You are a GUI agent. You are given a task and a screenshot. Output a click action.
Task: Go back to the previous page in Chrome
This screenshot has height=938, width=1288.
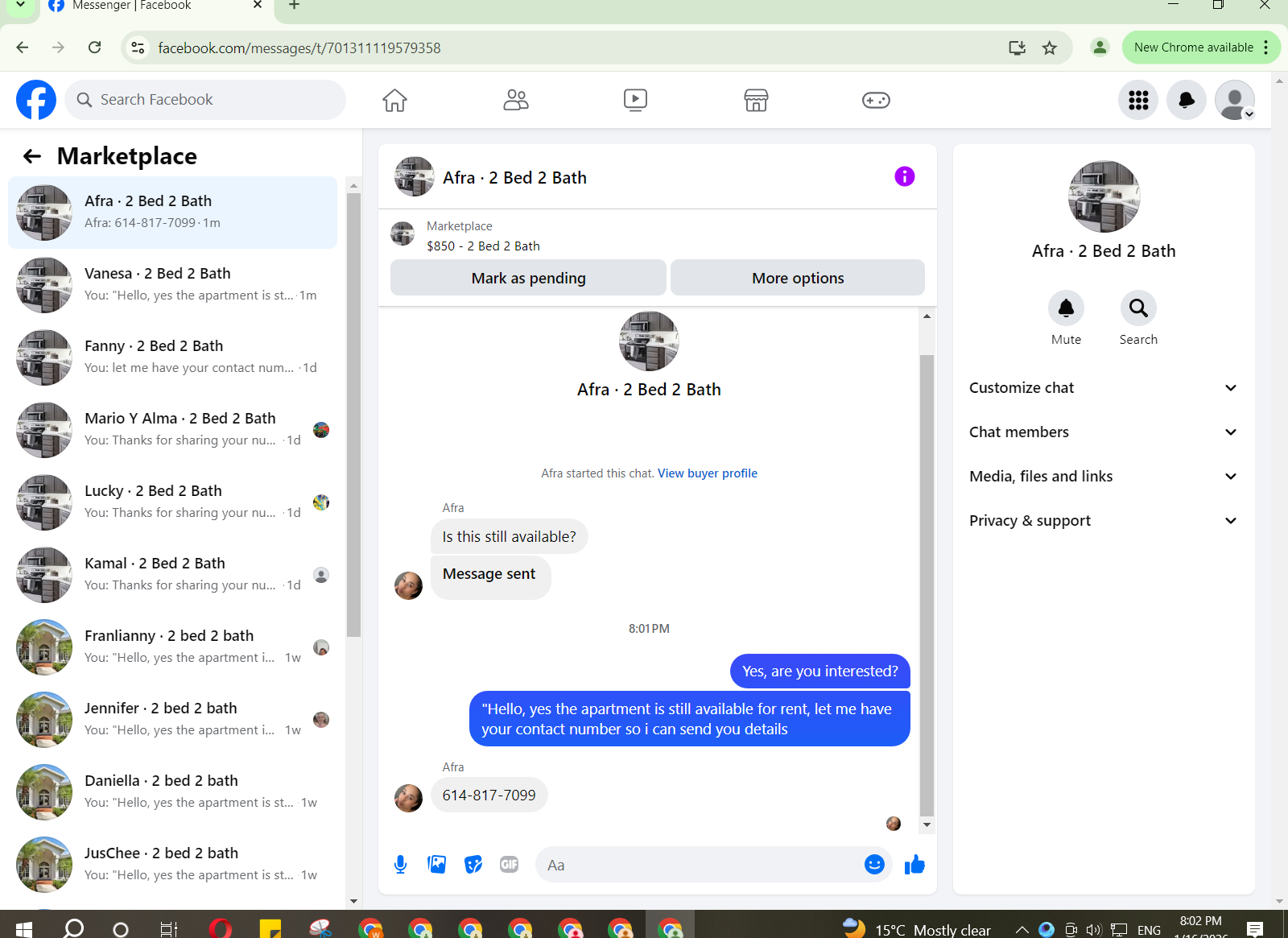pyautogui.click(x=23, y=48)
